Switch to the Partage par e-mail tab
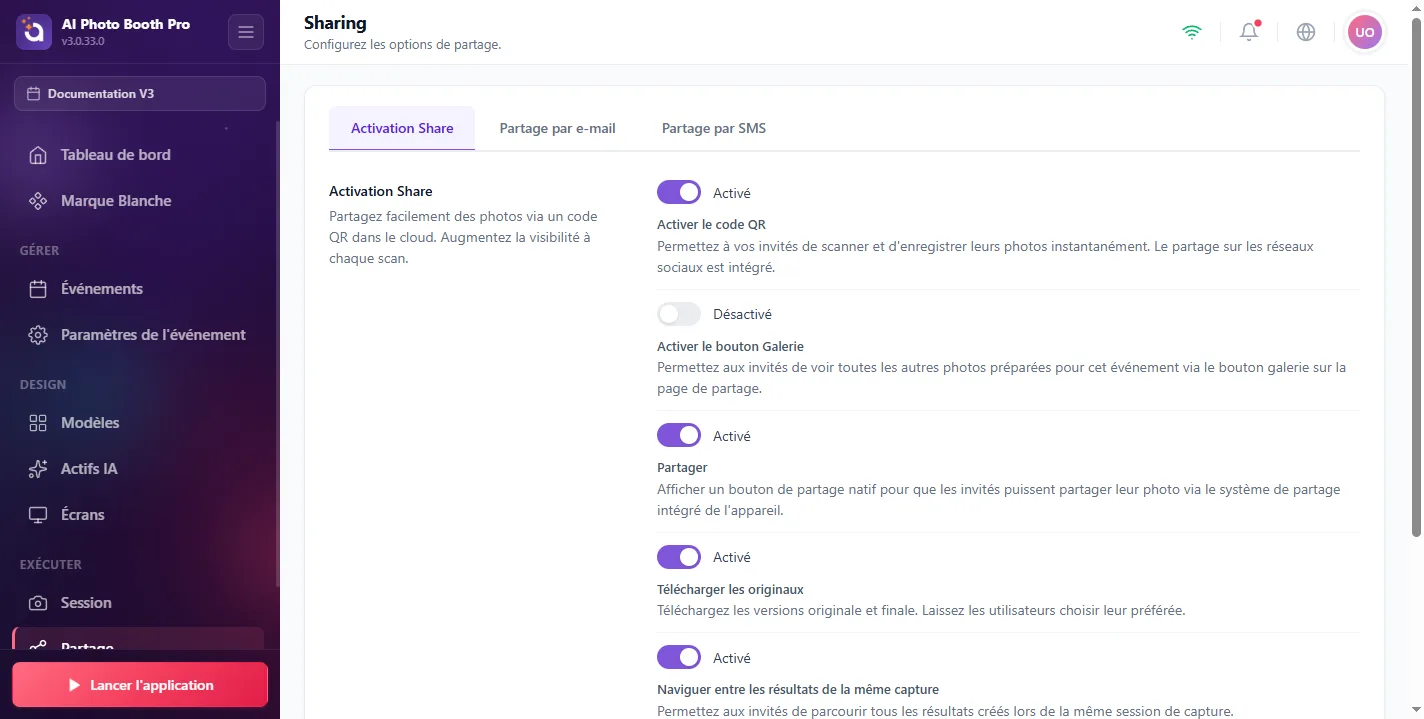This screenshot has width=1424, height=719. click(x=557, y=128)
